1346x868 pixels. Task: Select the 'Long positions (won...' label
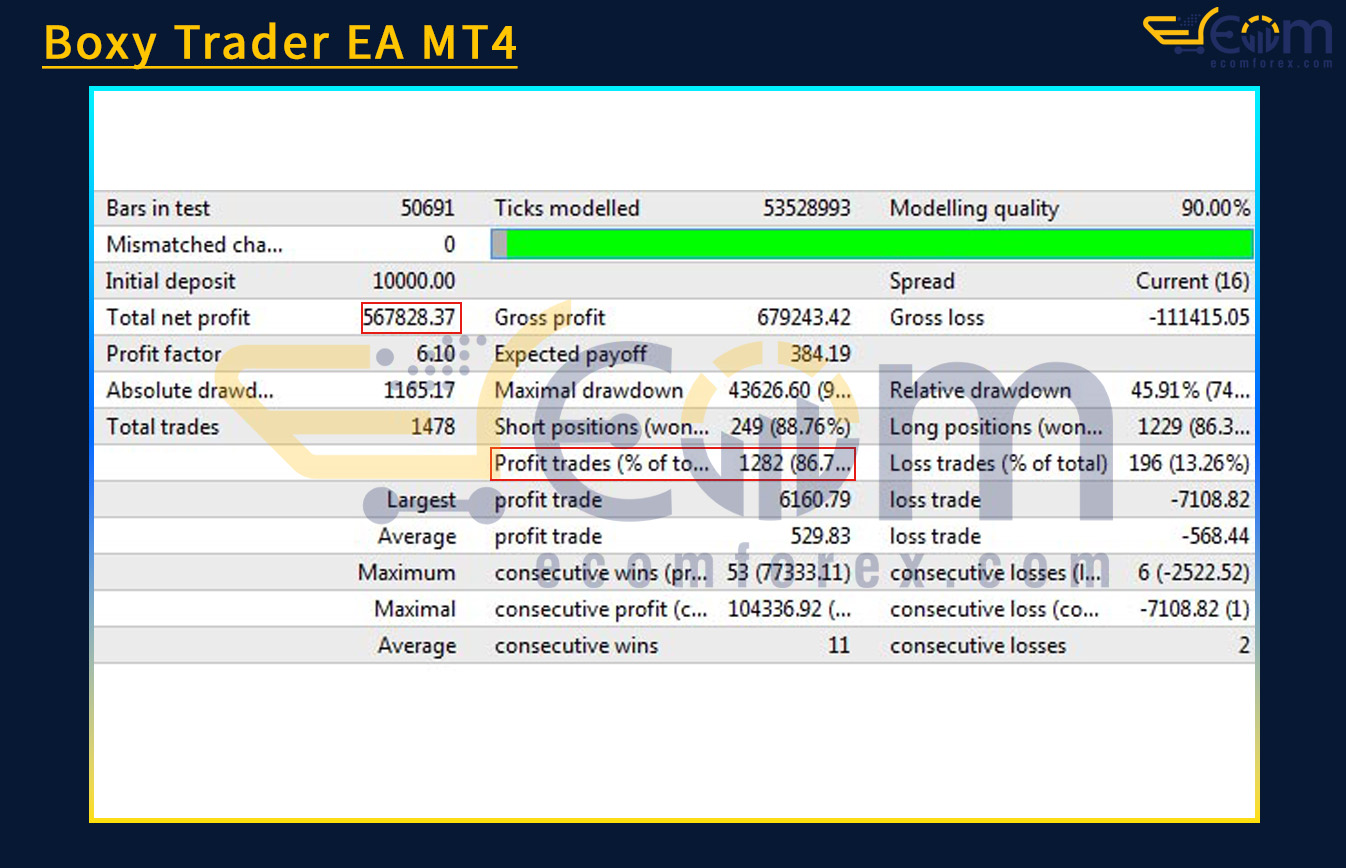[996, 427]
